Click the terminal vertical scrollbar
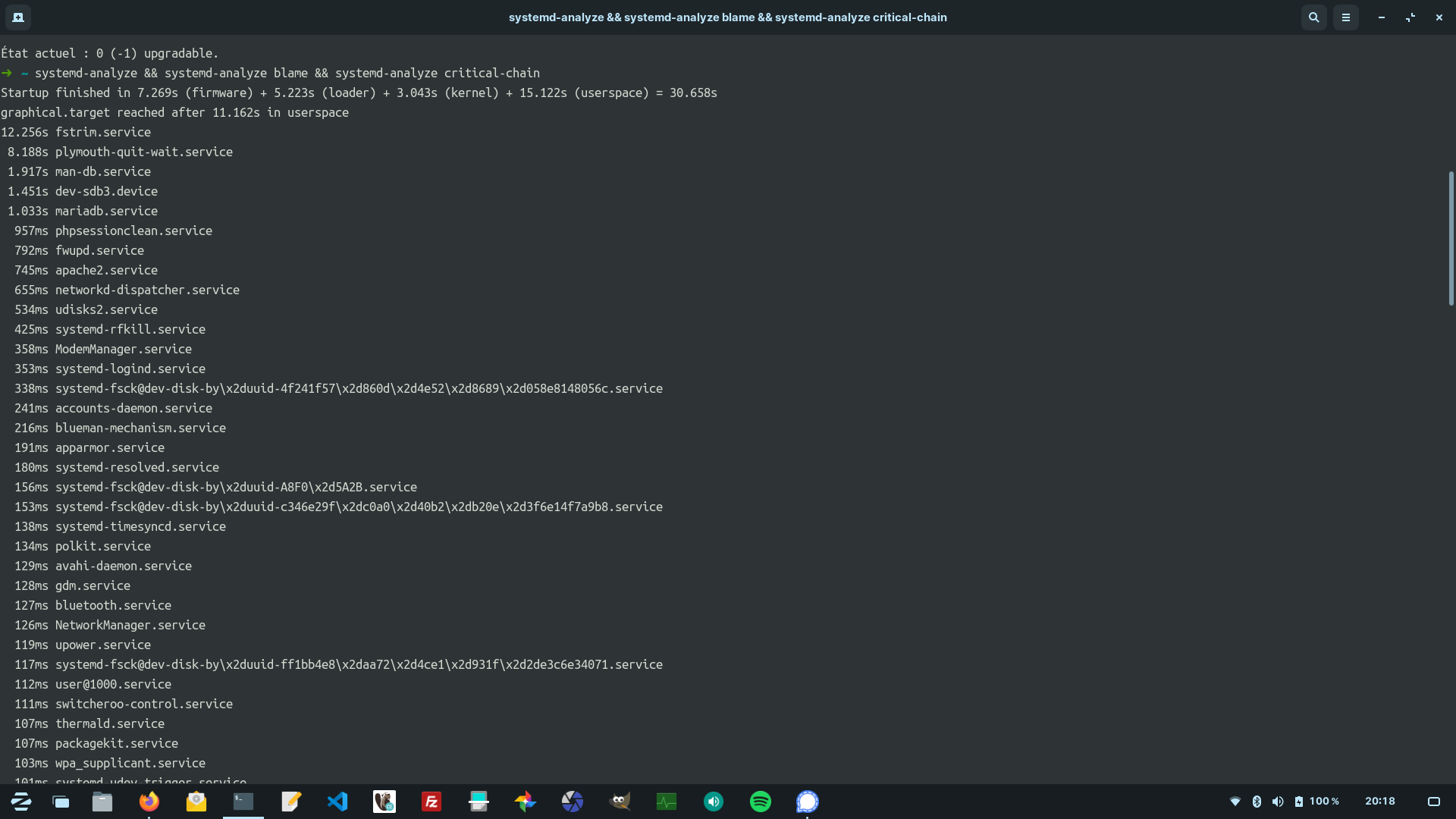This screenshot has width=1456, height=819. point(1451,239)
